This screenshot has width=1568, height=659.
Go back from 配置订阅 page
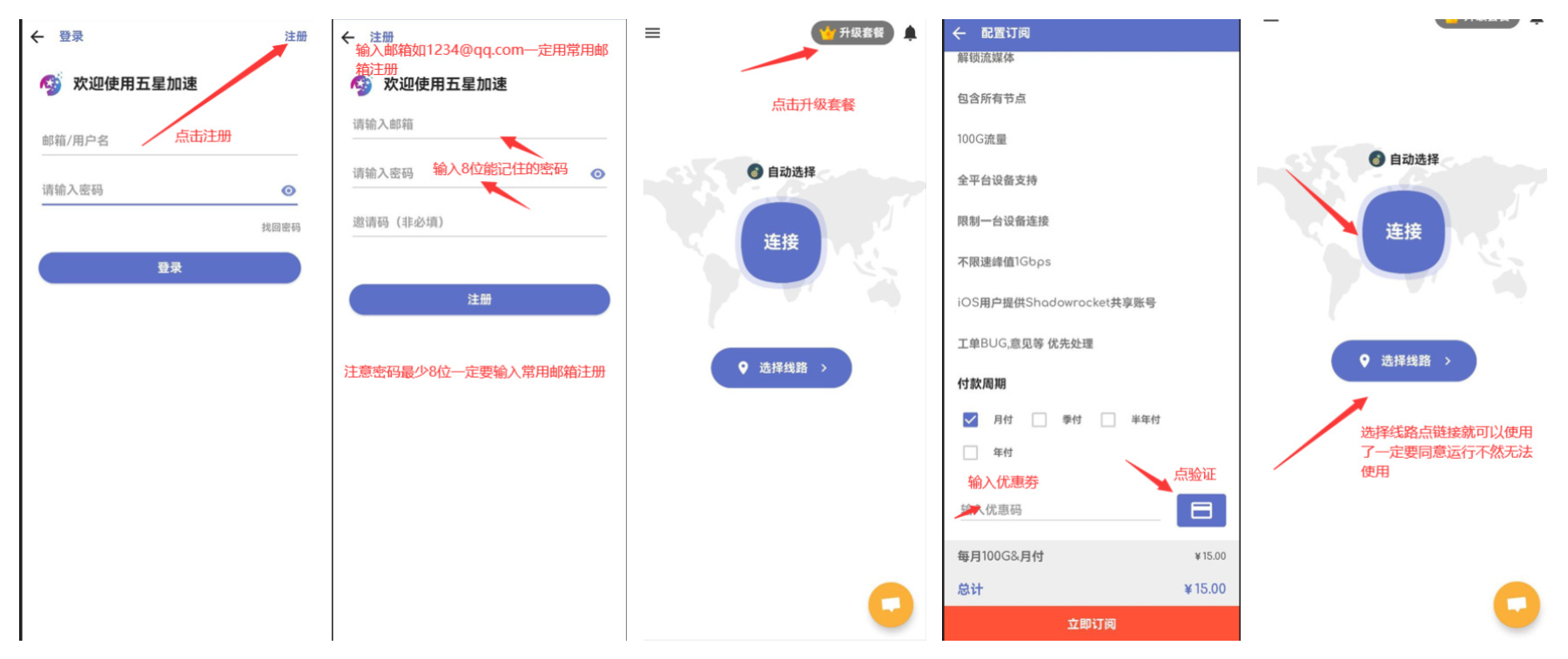pos(959,33)
